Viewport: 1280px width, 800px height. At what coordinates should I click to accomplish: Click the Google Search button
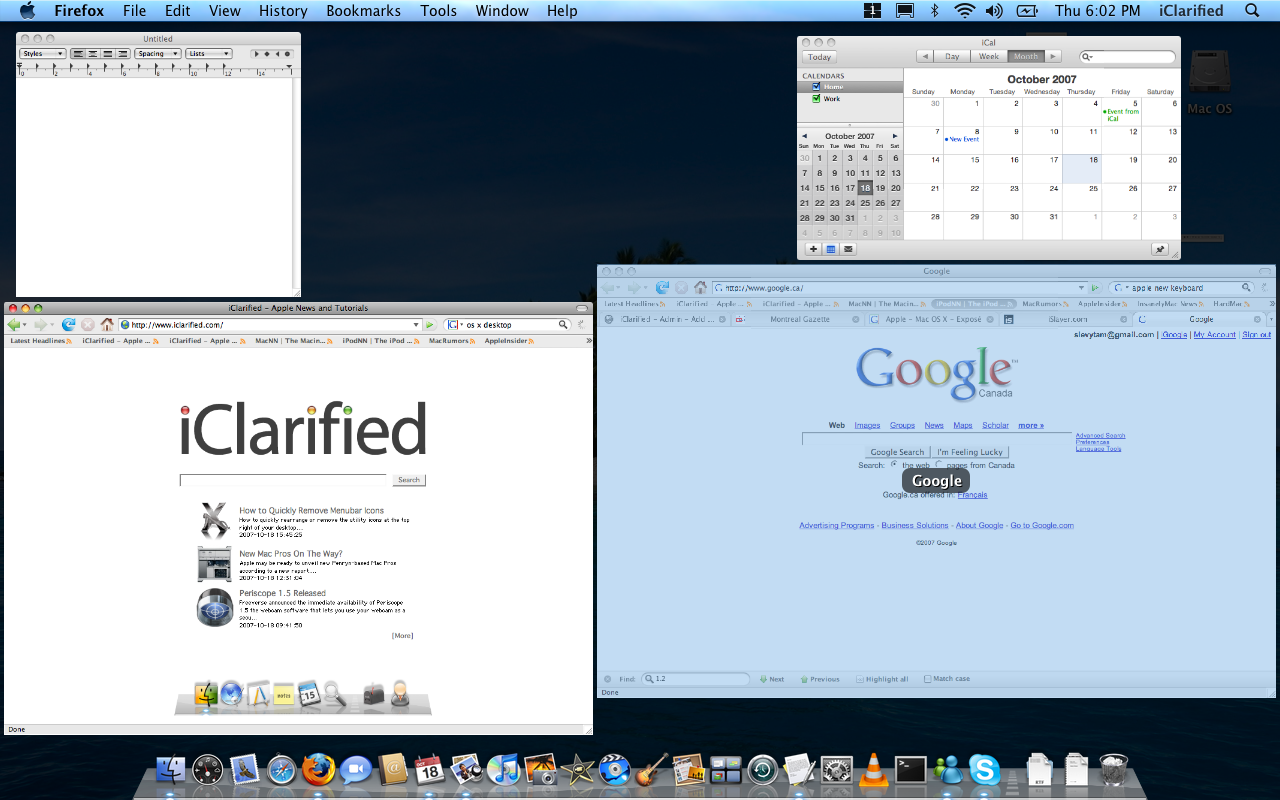coord(897,452)
